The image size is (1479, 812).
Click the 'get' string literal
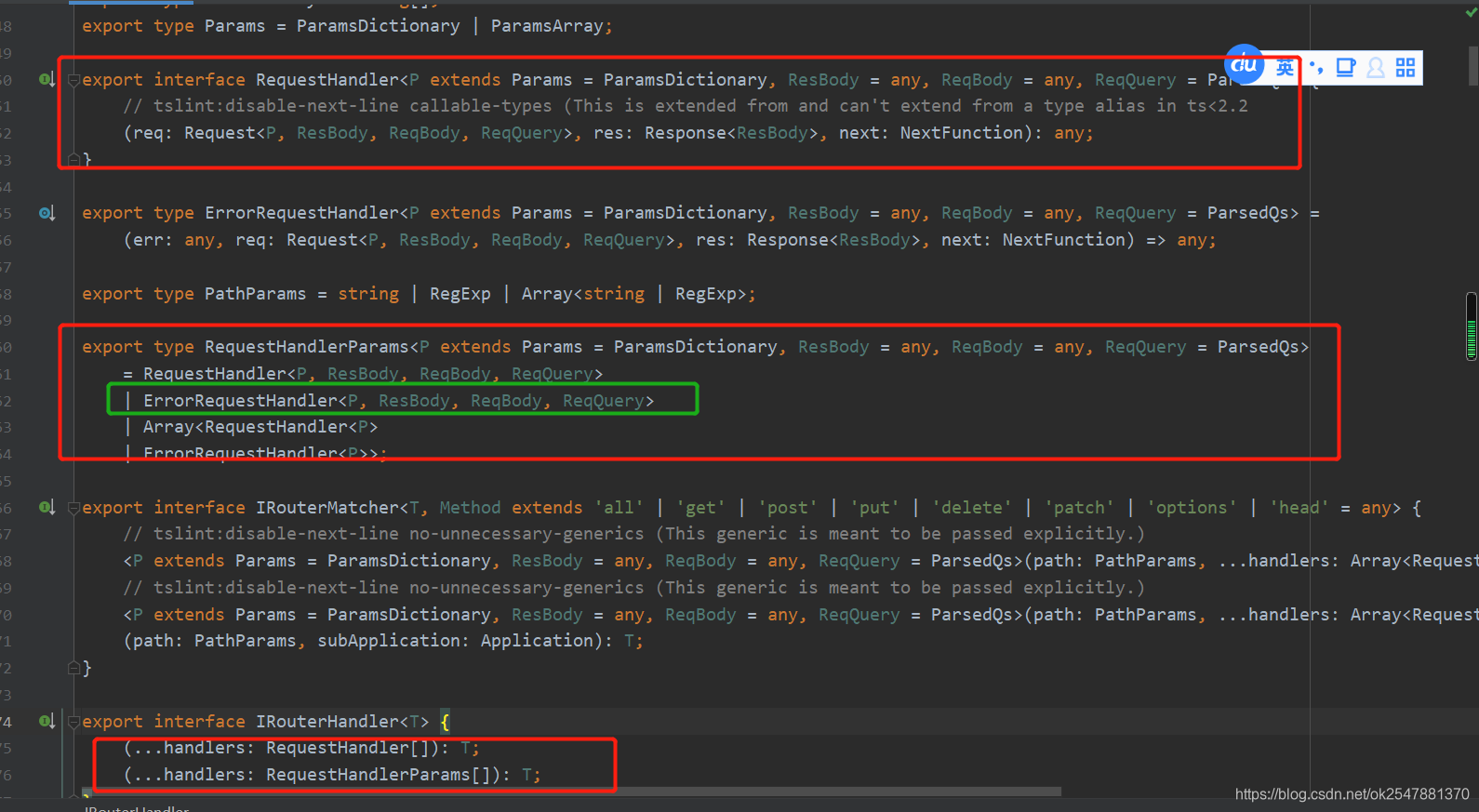click(x=701, y=508)
